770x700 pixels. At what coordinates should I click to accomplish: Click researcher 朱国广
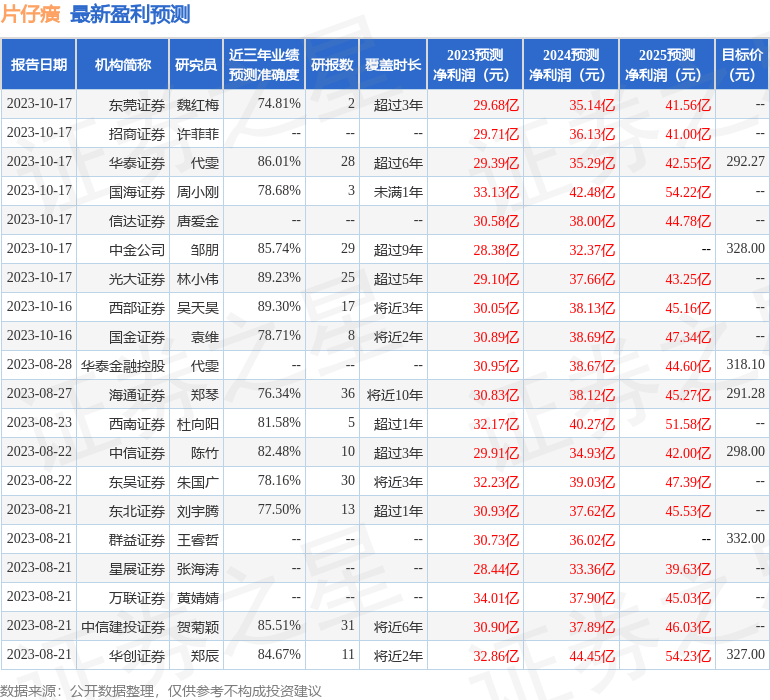pos(197,482)
